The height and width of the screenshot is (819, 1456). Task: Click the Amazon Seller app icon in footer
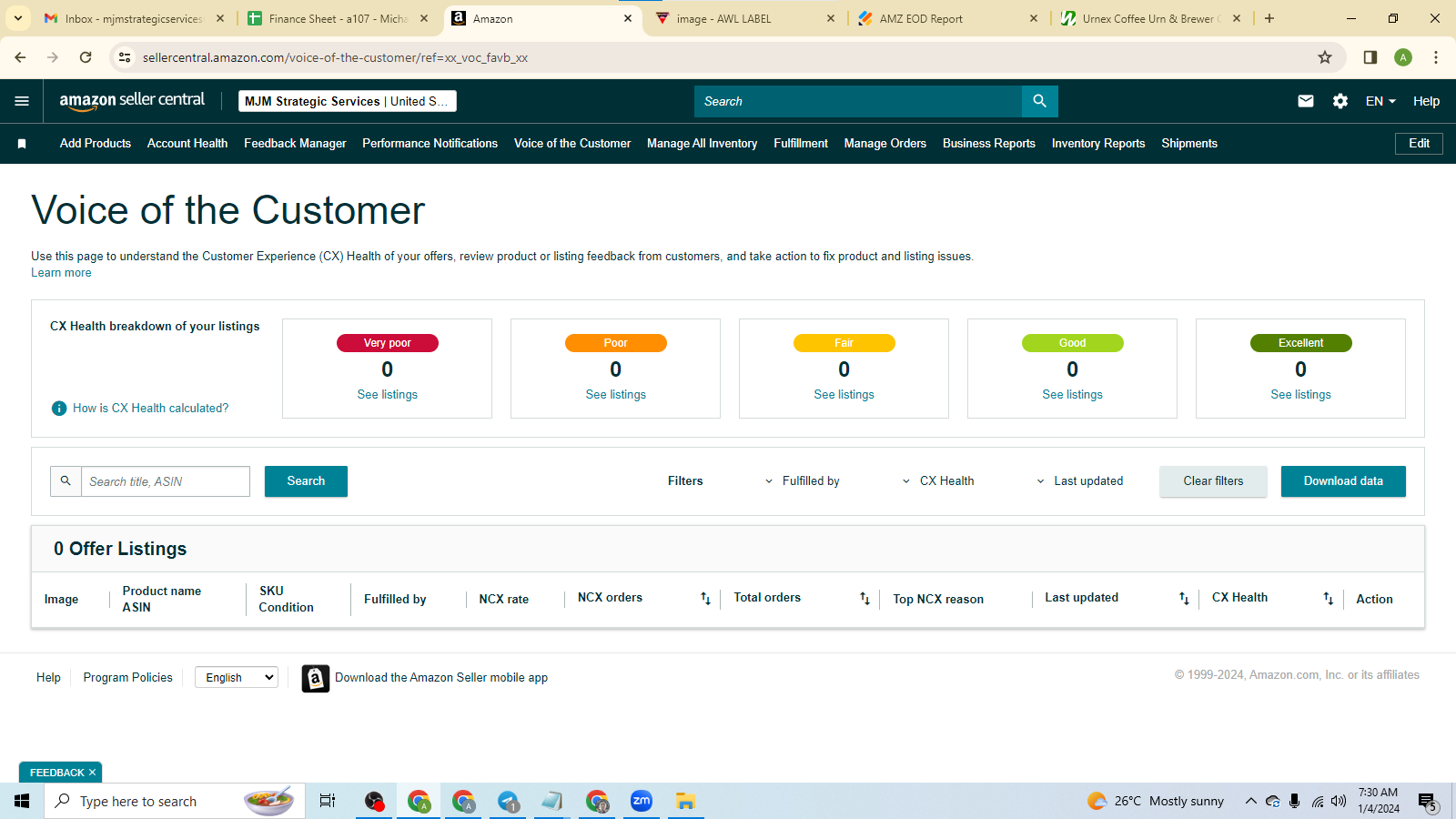pyautogui.click(x=316, y=678)
